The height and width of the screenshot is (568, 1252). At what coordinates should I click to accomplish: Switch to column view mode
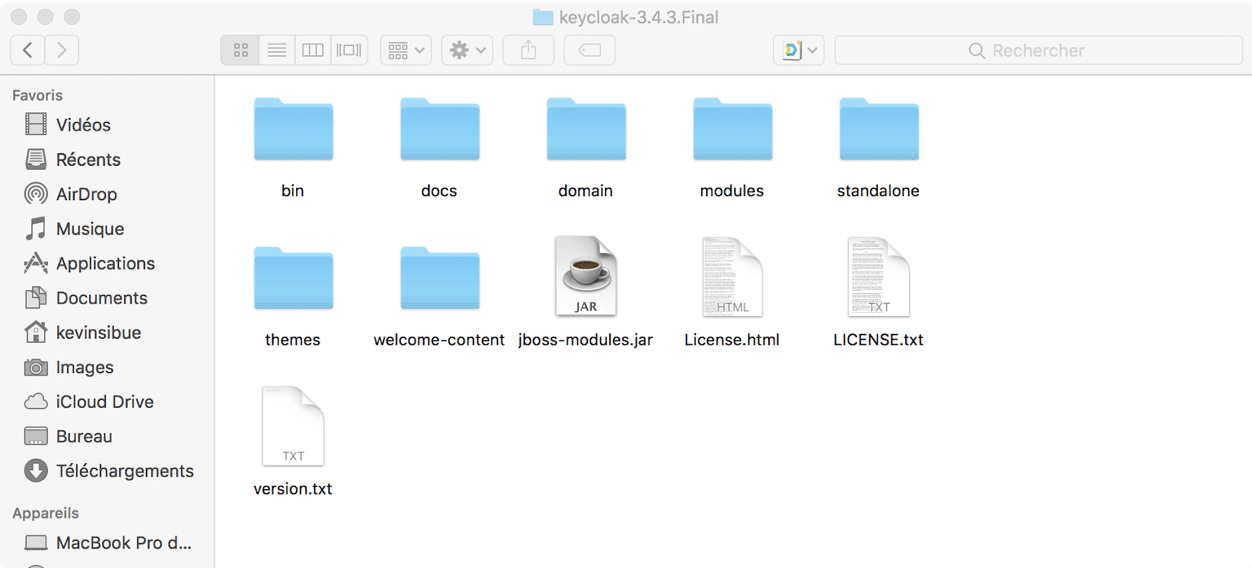click(313, 50)
